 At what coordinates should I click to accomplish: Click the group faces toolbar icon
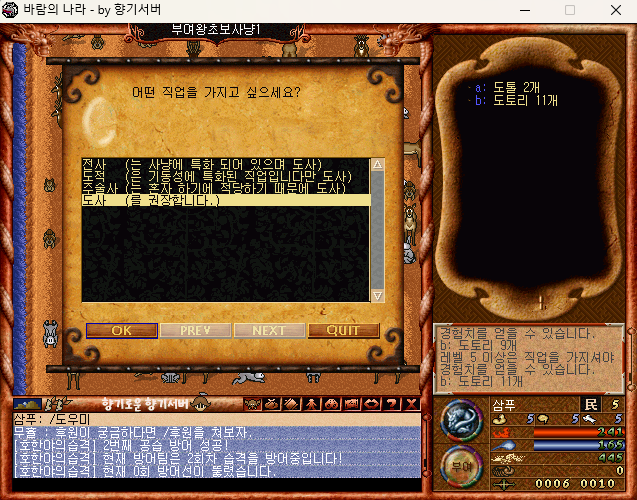[x=332, y=404]
